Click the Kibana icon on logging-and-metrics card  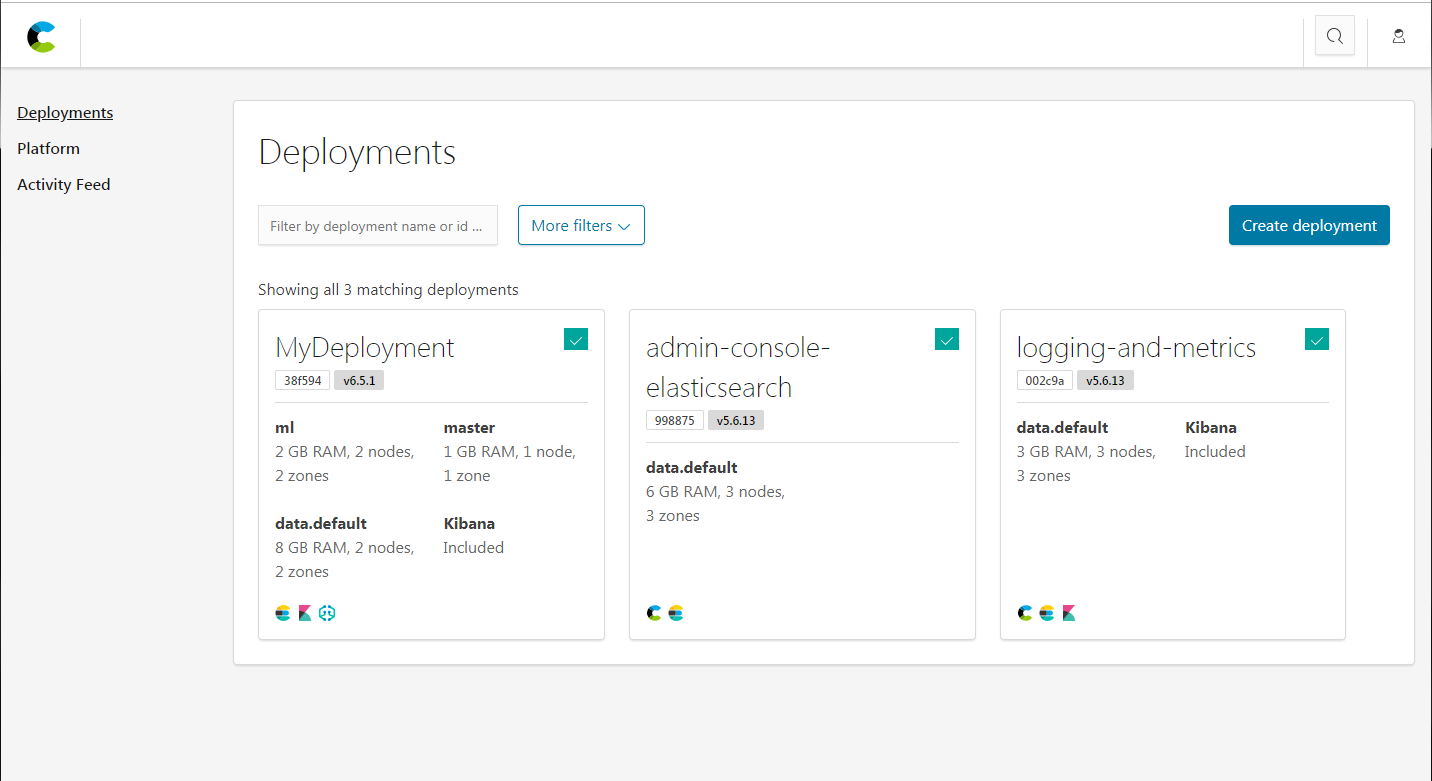[1069, 613]
